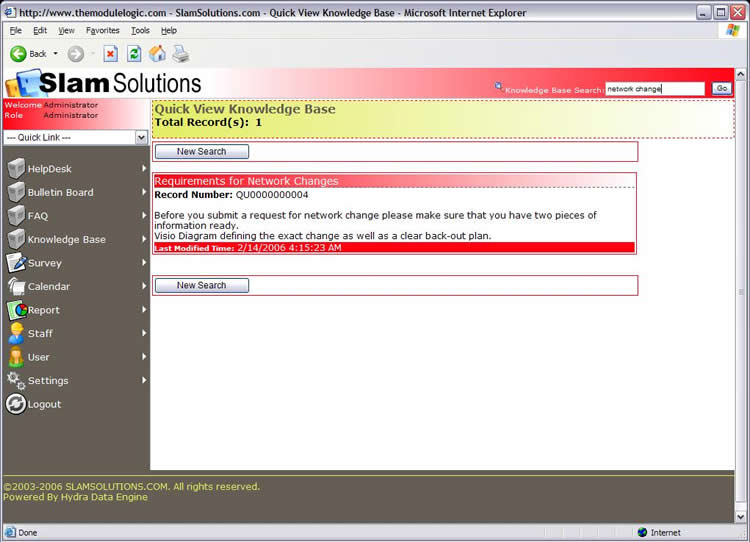
Task: Click the Calendar icon in sidebar
Action: tap(16, 286)
